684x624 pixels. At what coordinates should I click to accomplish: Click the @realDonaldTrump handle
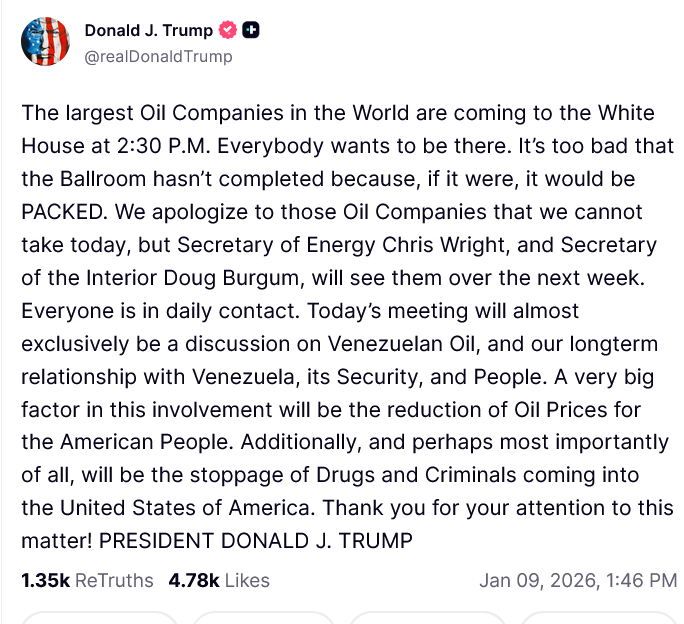coord(158,56)
